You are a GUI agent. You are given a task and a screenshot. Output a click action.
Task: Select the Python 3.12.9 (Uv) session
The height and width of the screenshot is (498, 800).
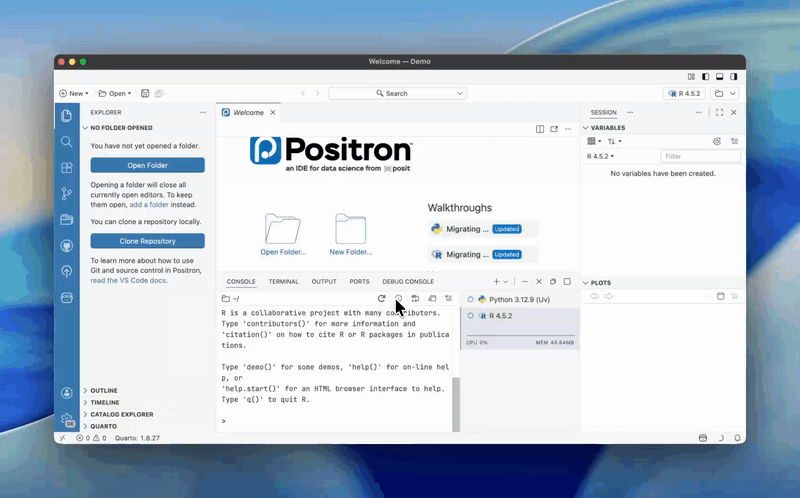tap(519, 300)
